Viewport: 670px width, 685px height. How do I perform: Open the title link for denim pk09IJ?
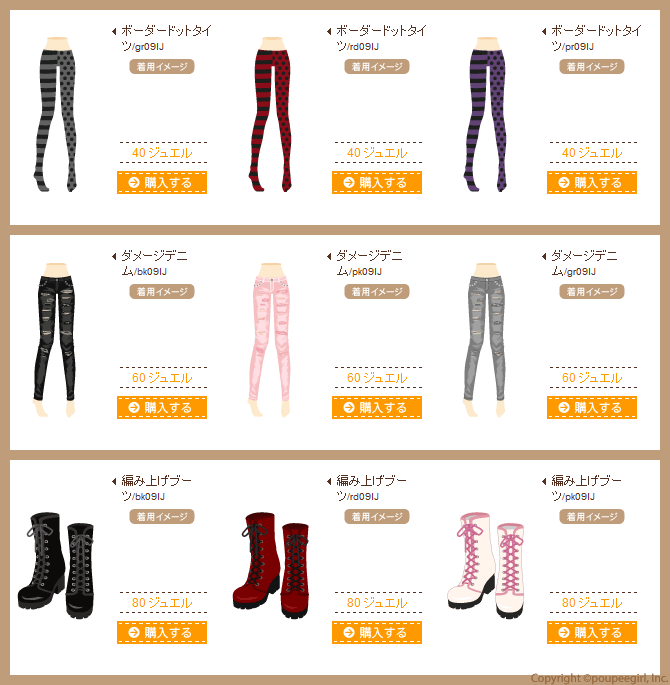[369, 263]
